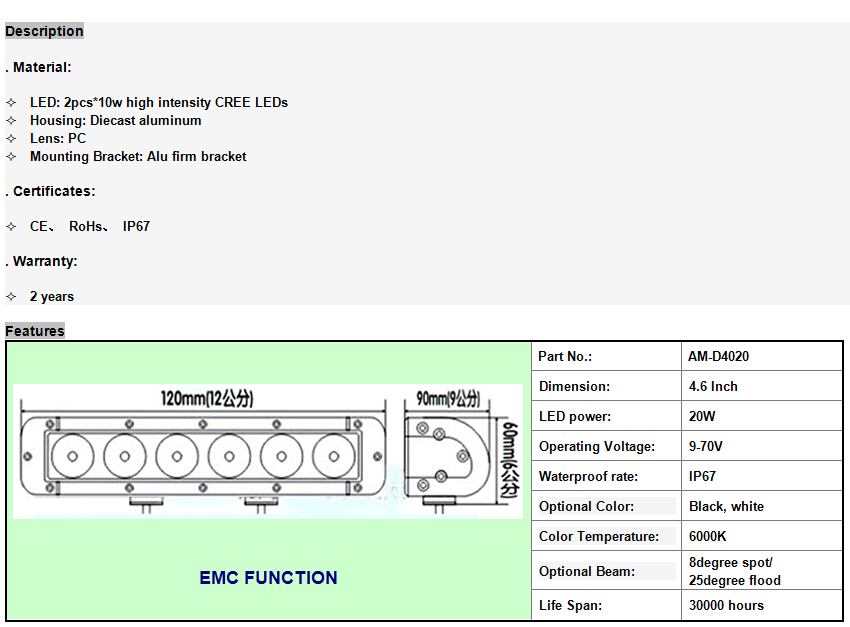This screenshot has height=627, width=850.
Task: Click the Description section heading
Action: (44, 31)
